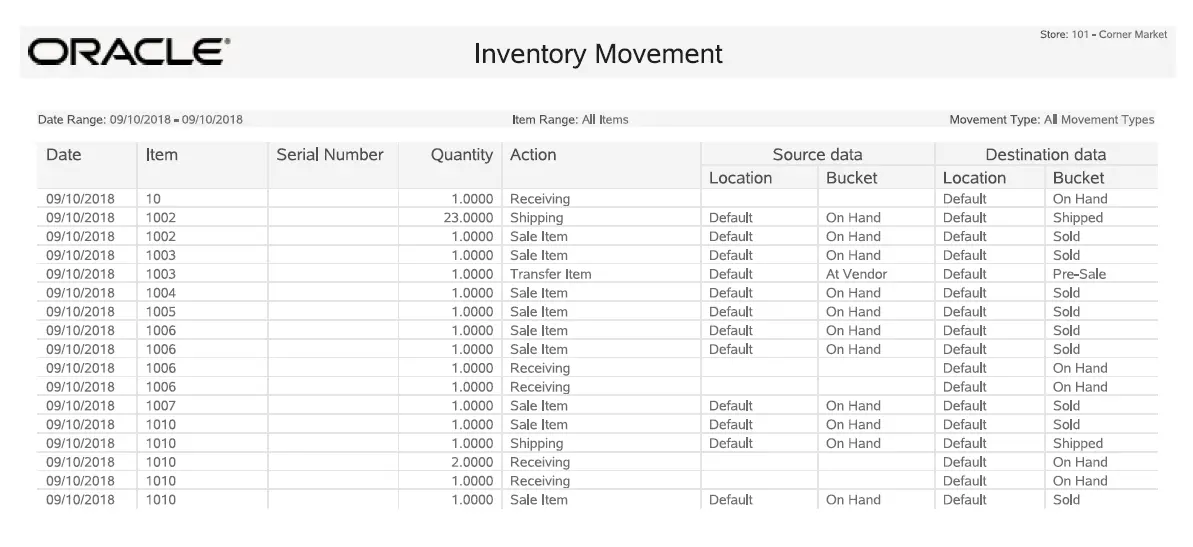The width and height of the screenshot is (1193, 547).
Task: Select the Date column header
Action: pyautogui.click(x=63, y=154)
